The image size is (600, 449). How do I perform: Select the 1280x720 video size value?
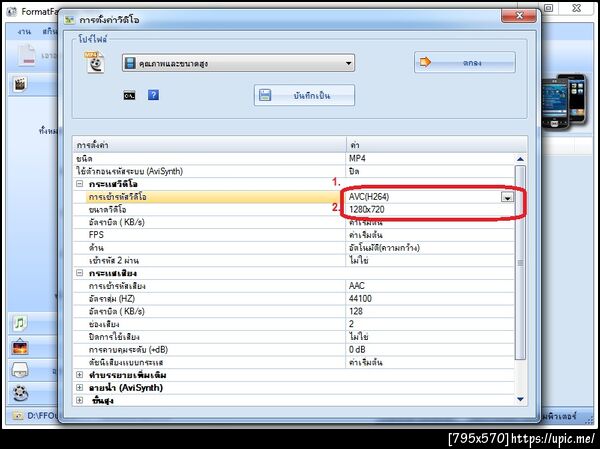tap(430, 209)
